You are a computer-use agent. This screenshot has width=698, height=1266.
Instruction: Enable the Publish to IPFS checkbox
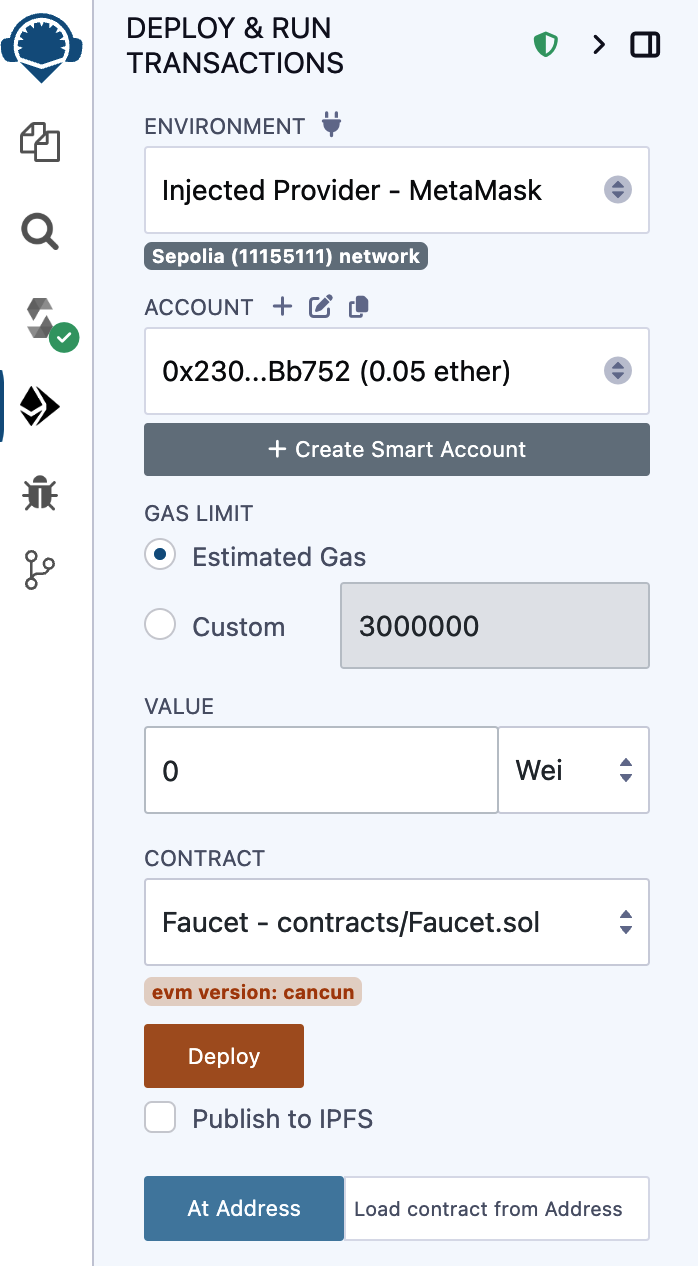click(160, 1118)
